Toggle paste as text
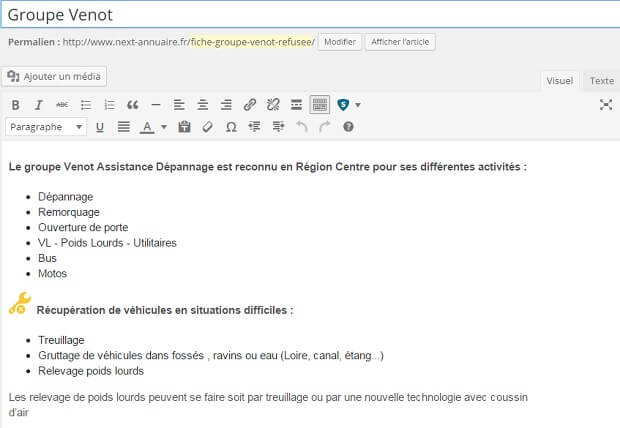Image resolution: width=620 pixels, height=428 pixels. coord(184,127)
